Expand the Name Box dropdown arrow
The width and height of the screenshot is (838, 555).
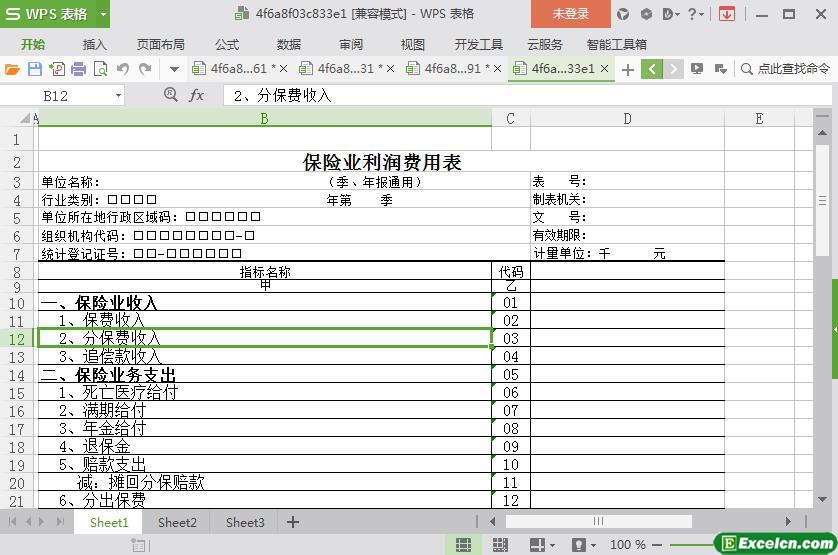[118, 95]
